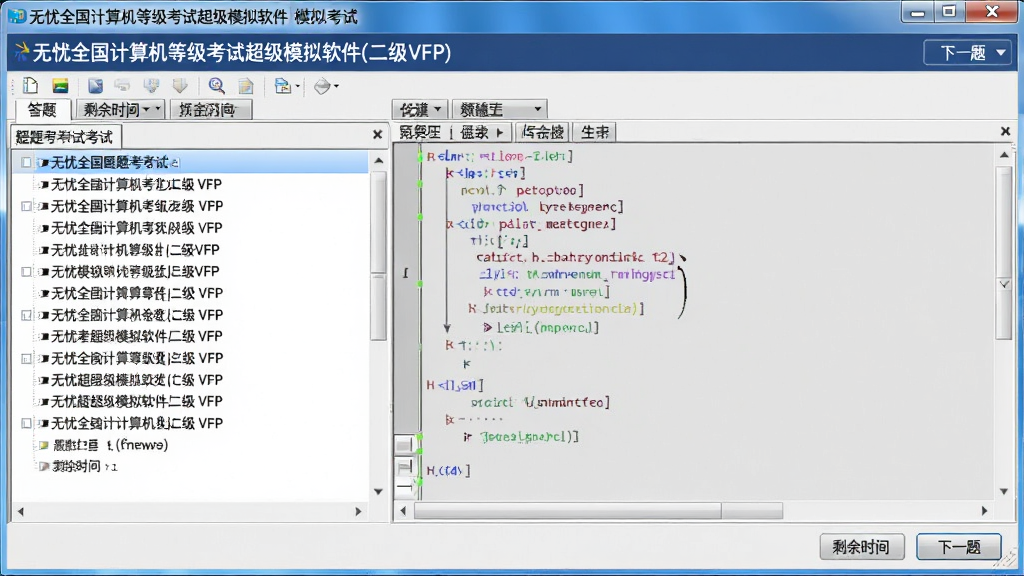Click the notepad page toolbar icon
Screen dimensions: 1024x576
[x=246, y=86]
